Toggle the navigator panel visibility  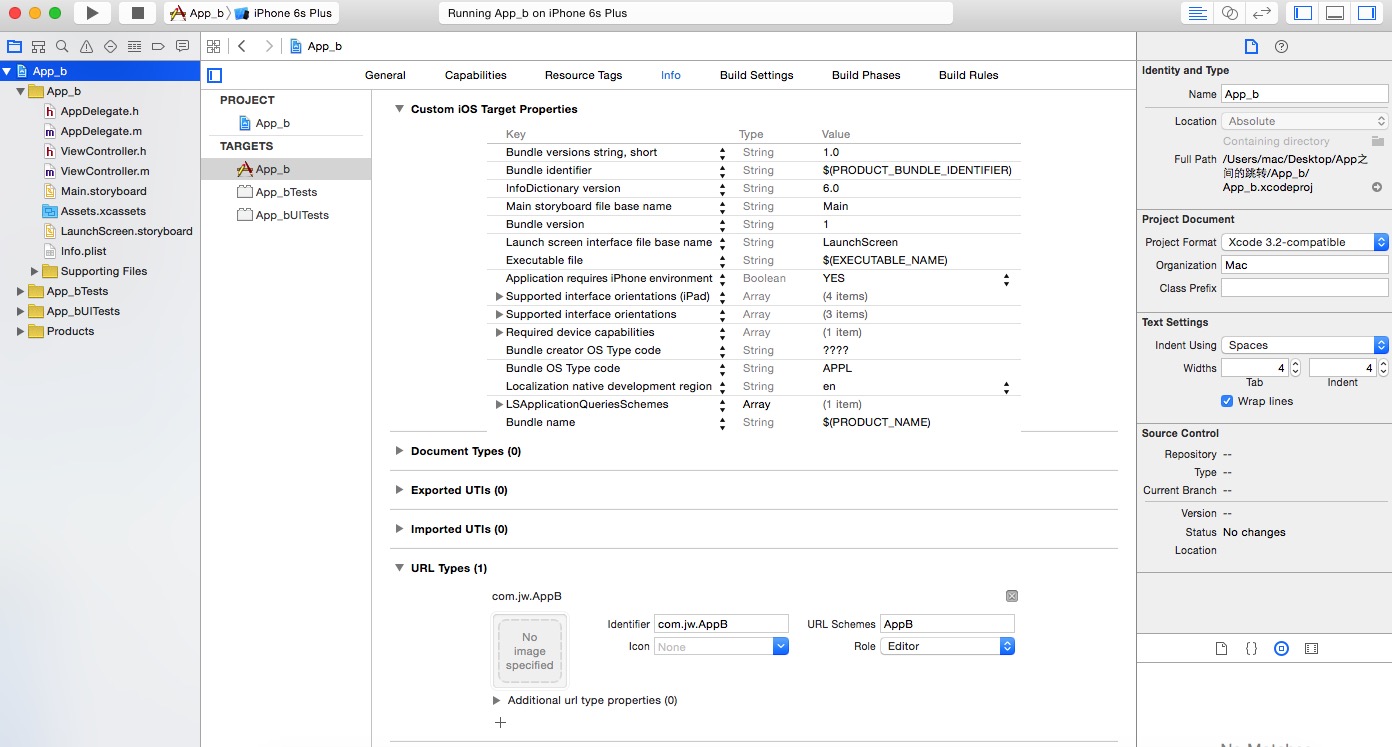coord(1303,13)
